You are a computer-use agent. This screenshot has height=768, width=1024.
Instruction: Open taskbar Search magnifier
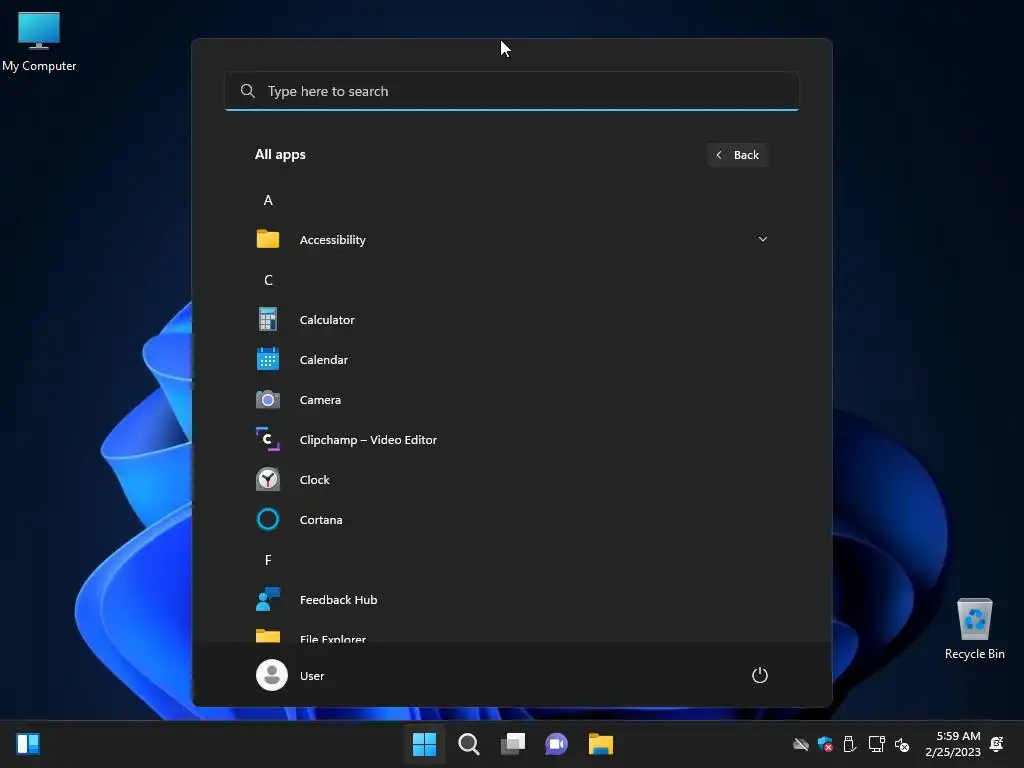tap(469, 744)
